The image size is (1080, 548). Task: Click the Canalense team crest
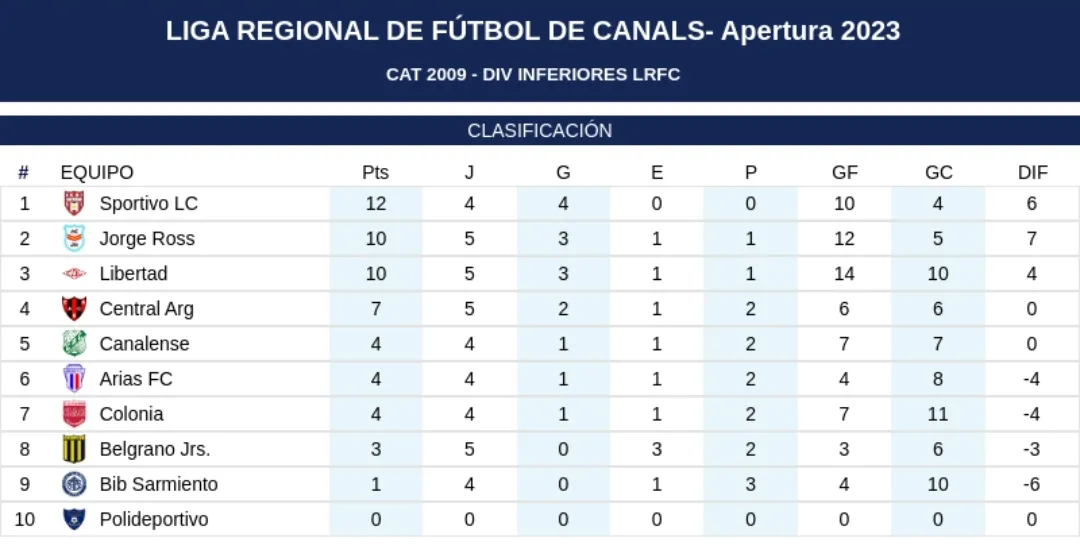coord(74,344)
